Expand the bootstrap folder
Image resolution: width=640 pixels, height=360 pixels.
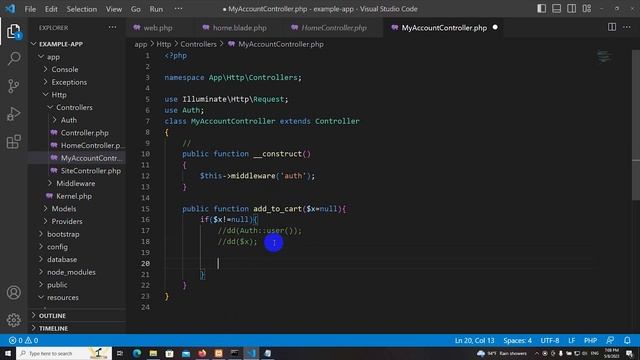[63, 234]
